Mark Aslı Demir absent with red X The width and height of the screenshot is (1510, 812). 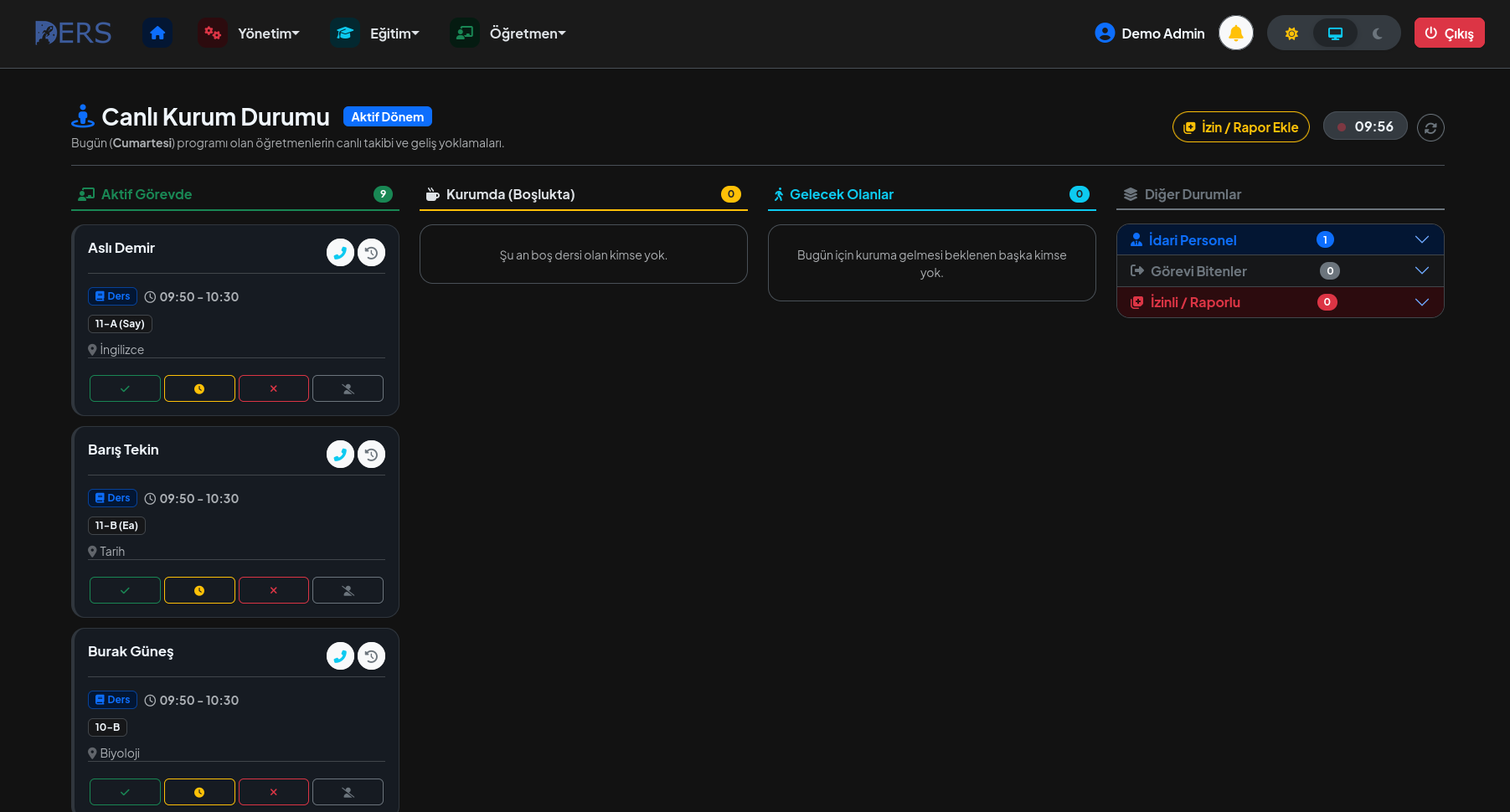274,388
